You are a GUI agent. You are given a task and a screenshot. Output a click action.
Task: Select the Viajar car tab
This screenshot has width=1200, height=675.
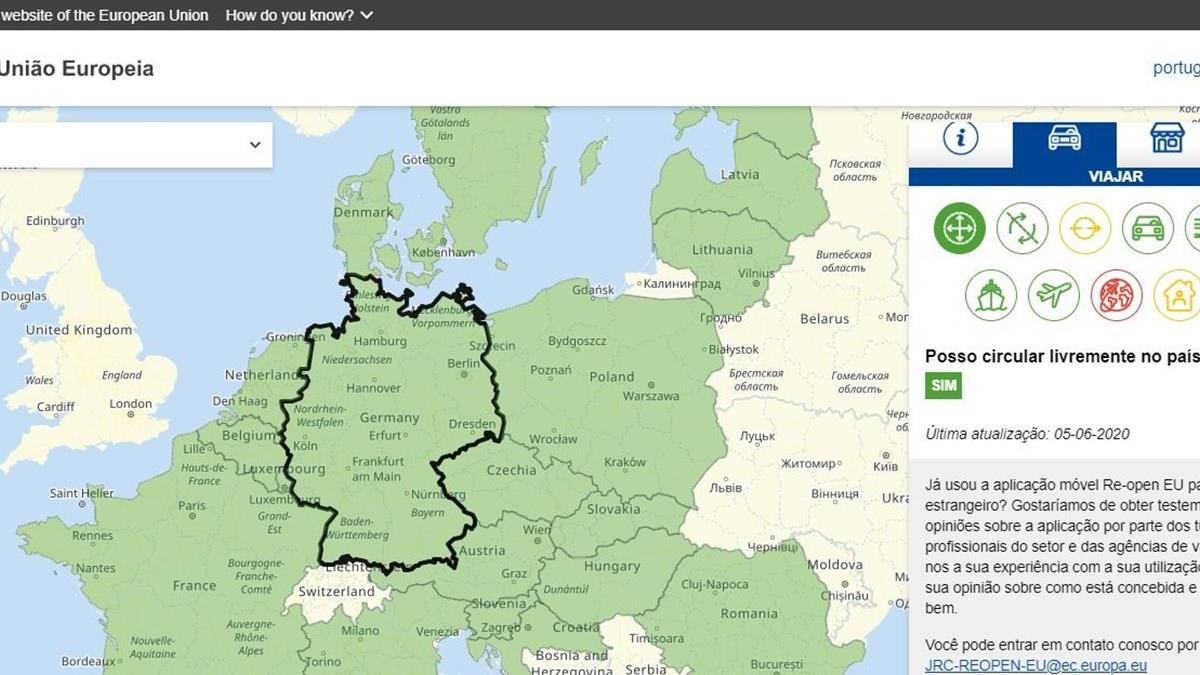point(1064,146)
